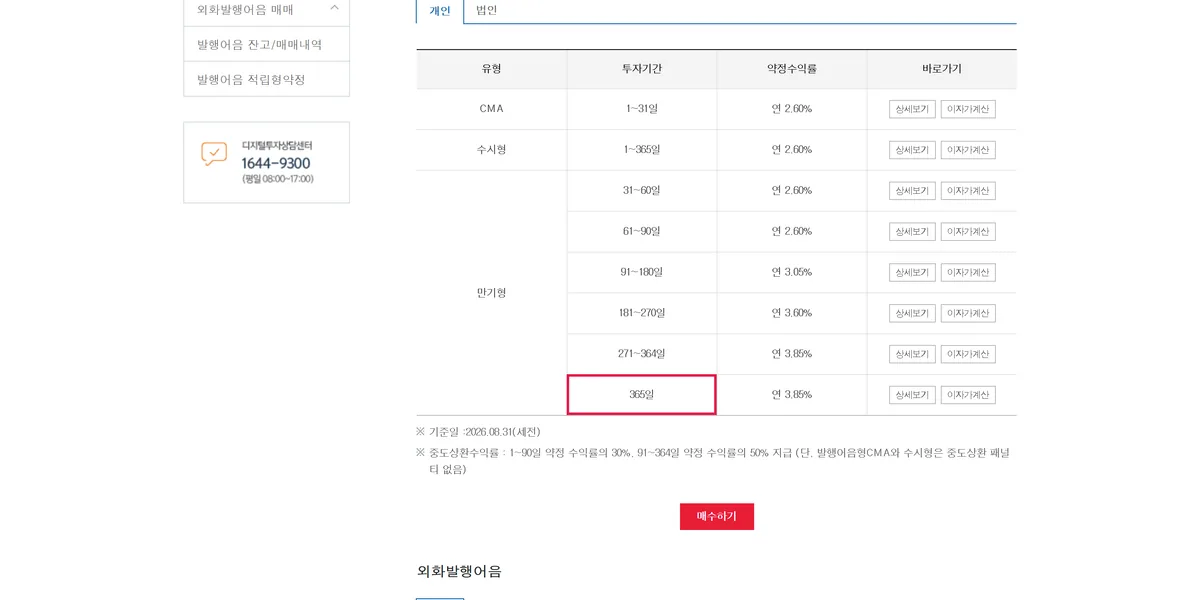Switch to the 법인 tab
The height and width of the screenshot is (600, 1200).
coord(487,11)
